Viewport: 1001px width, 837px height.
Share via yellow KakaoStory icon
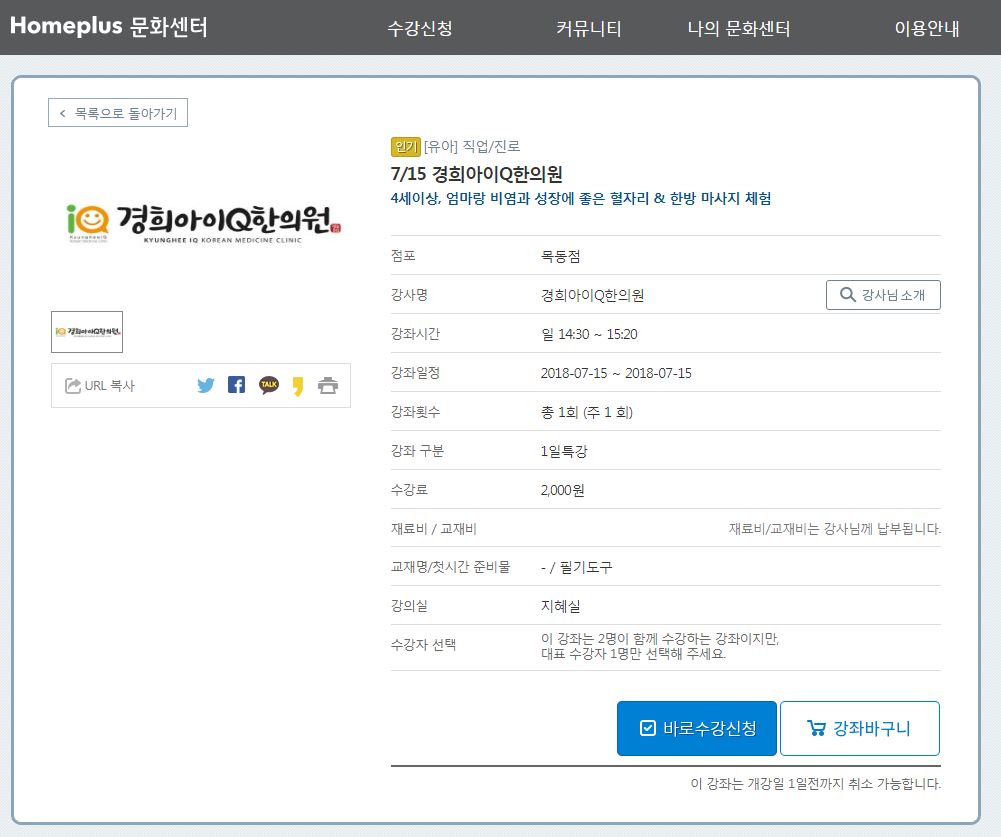coord(298,386)
